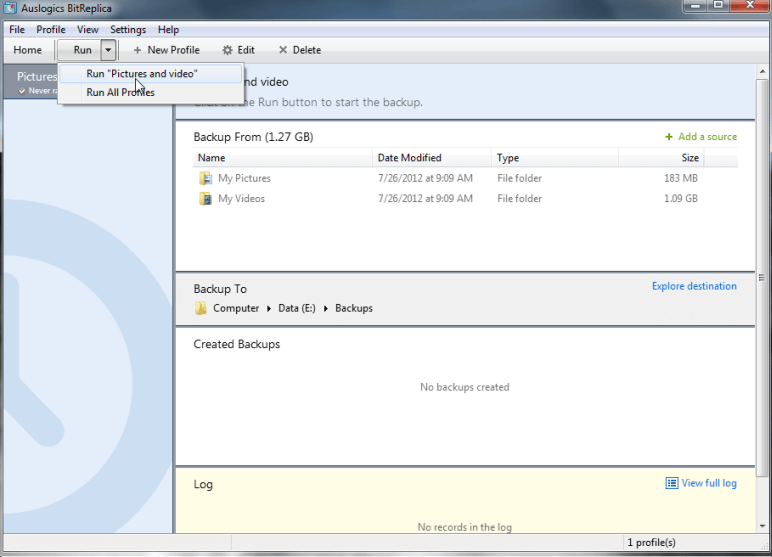Click the Never ran checkmark icon in sidebar
This screenshot has height=557, width=772.
pos(22,91)
